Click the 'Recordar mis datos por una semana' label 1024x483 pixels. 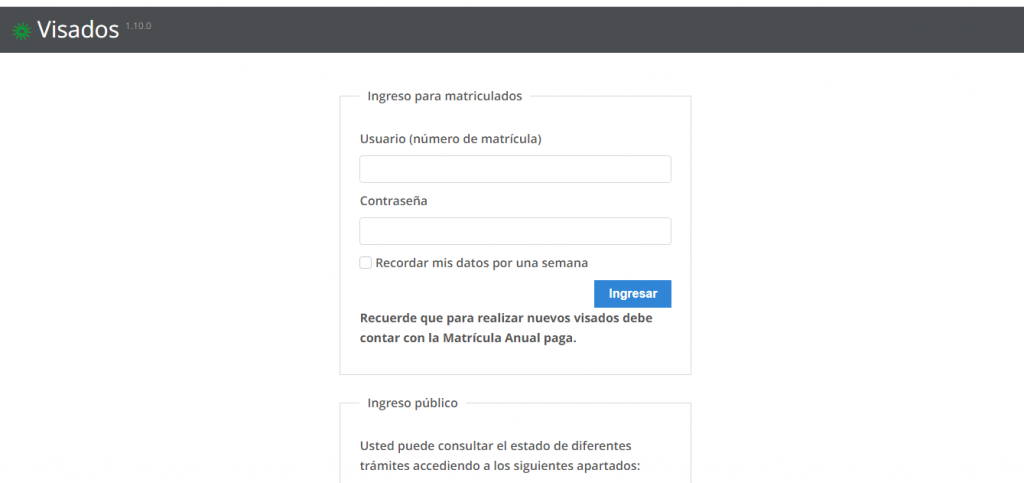[481, 263]
